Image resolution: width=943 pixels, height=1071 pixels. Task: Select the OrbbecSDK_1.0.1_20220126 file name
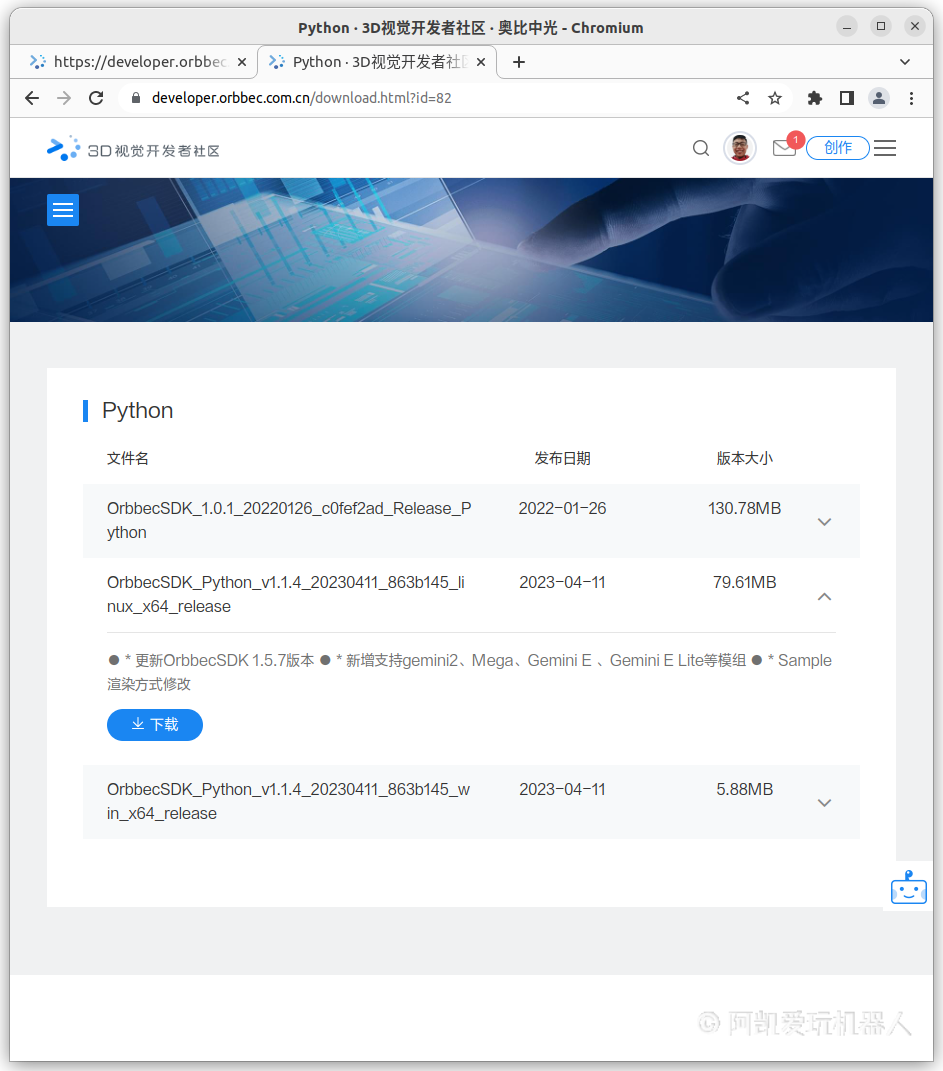(x=289, y=520)
